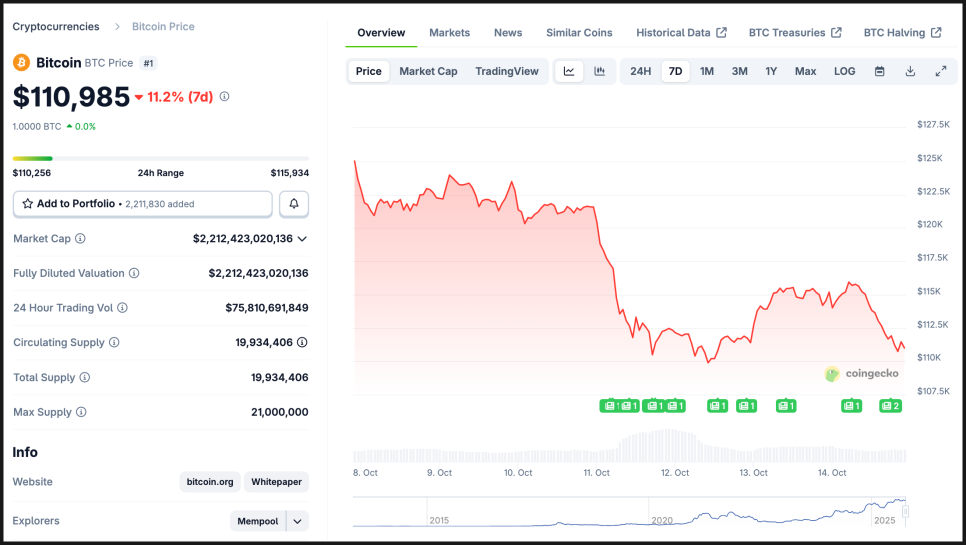Expand the Market Cap value chevron
This screenshot has height=545, width=966.
(302, 239)
